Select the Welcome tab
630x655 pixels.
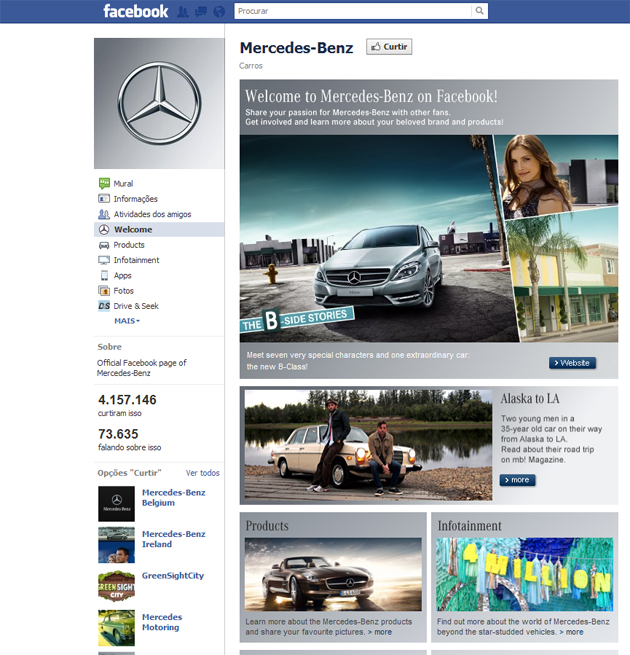(x=159, y=229)
